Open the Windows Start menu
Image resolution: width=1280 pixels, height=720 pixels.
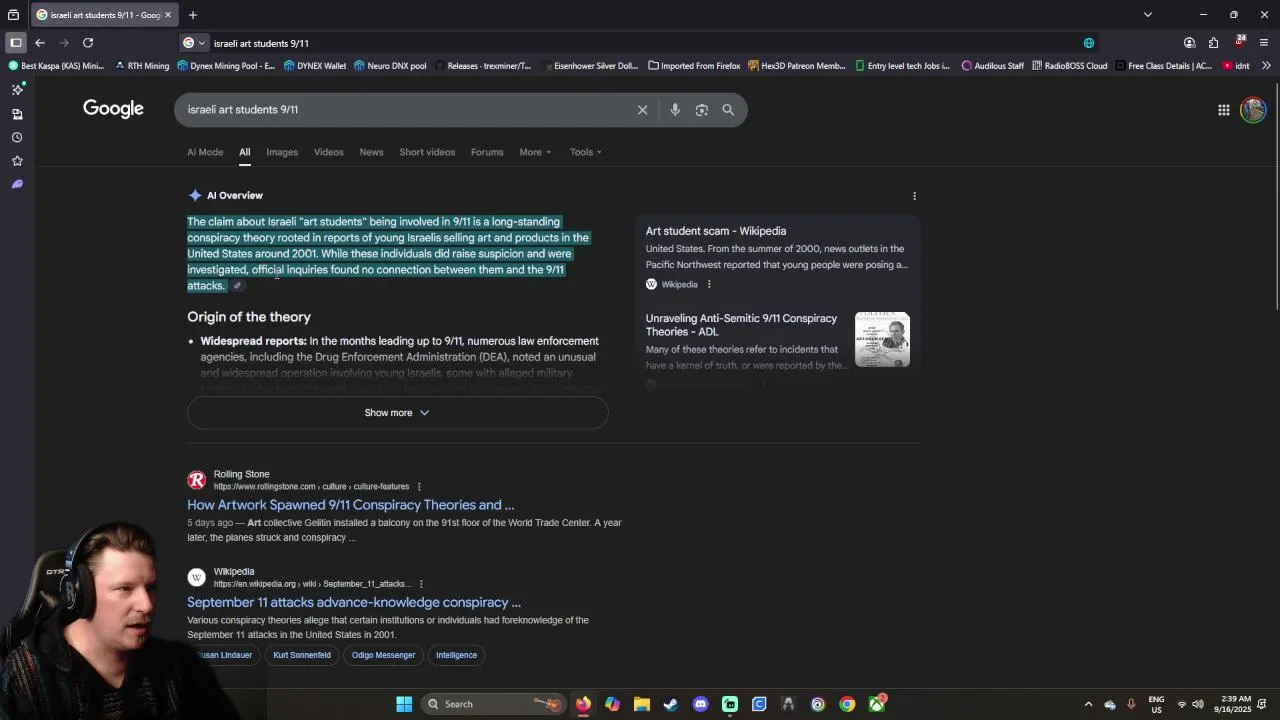click(x=404, y=704)
